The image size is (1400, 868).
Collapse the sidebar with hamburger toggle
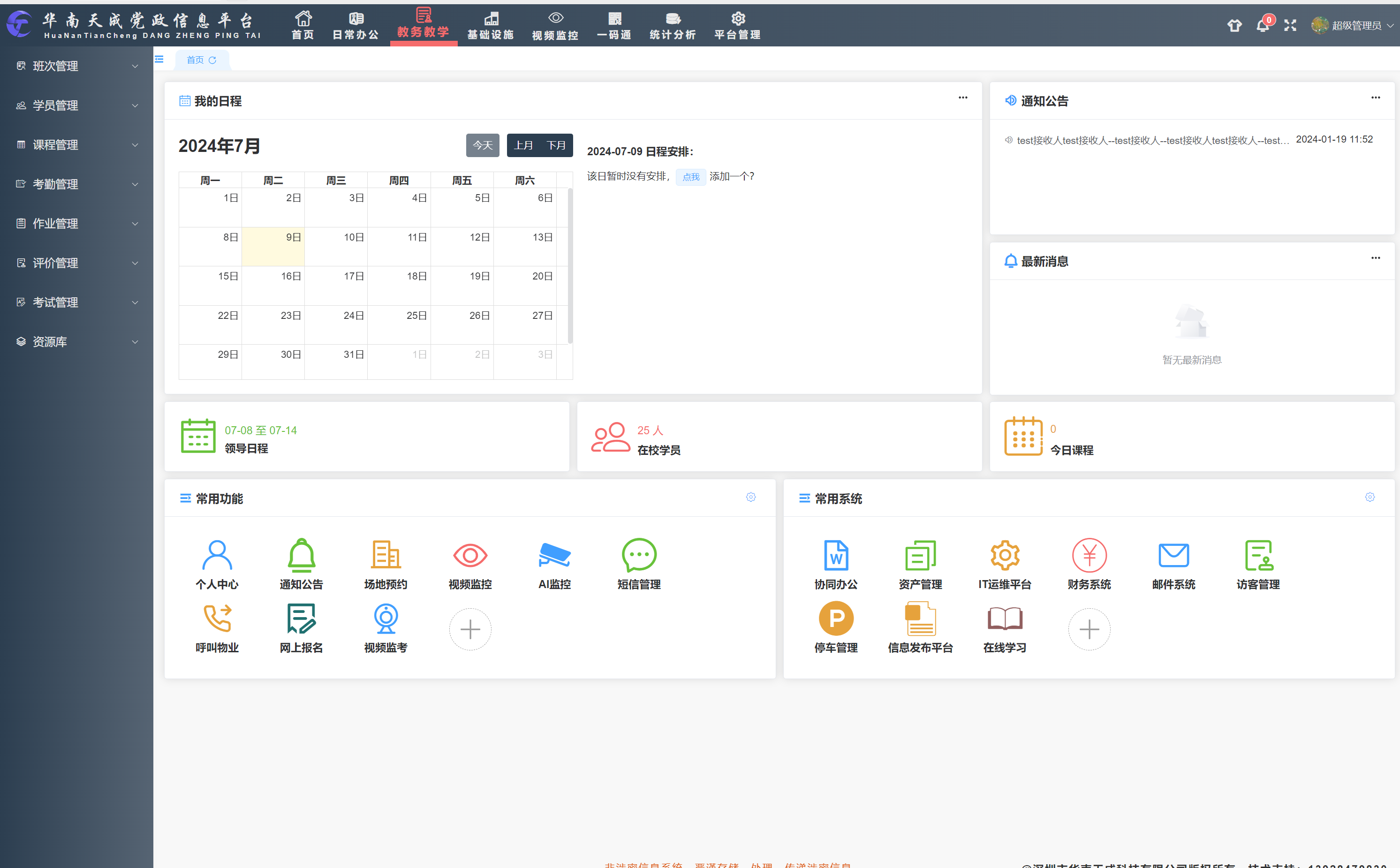click(159, 59)
